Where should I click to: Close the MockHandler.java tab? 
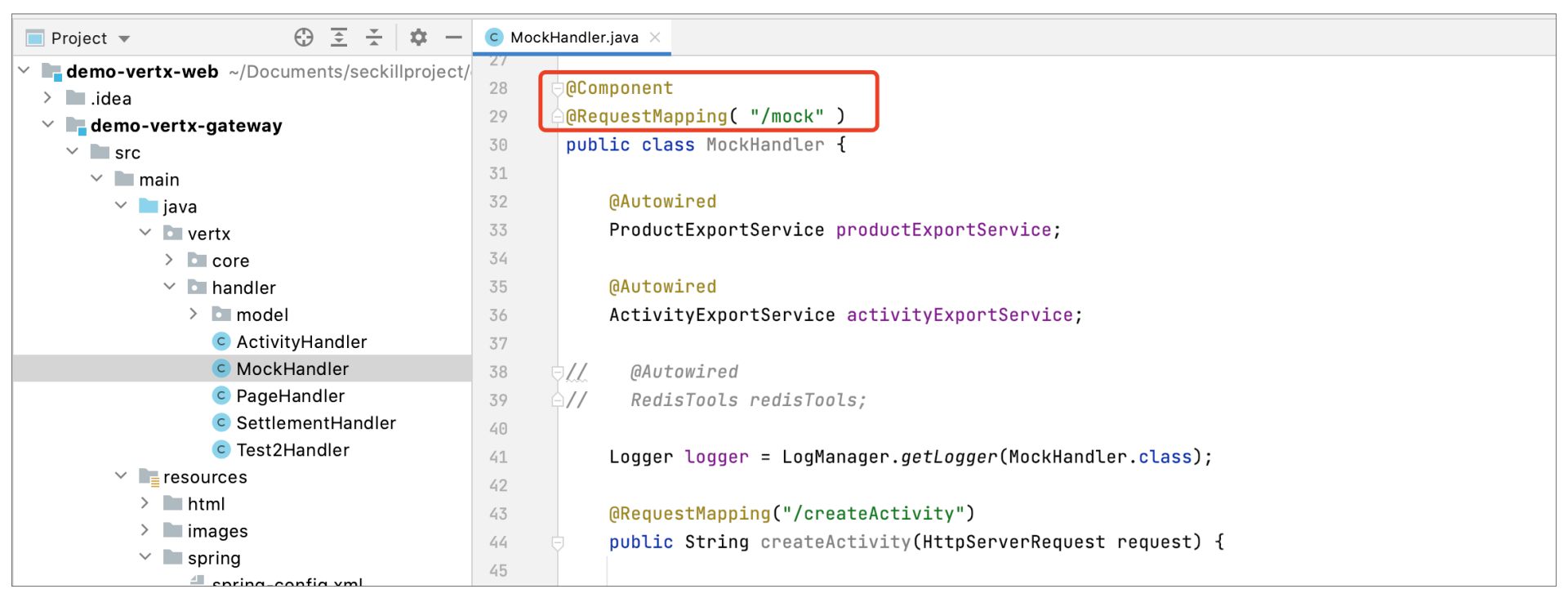pos(655,37)
